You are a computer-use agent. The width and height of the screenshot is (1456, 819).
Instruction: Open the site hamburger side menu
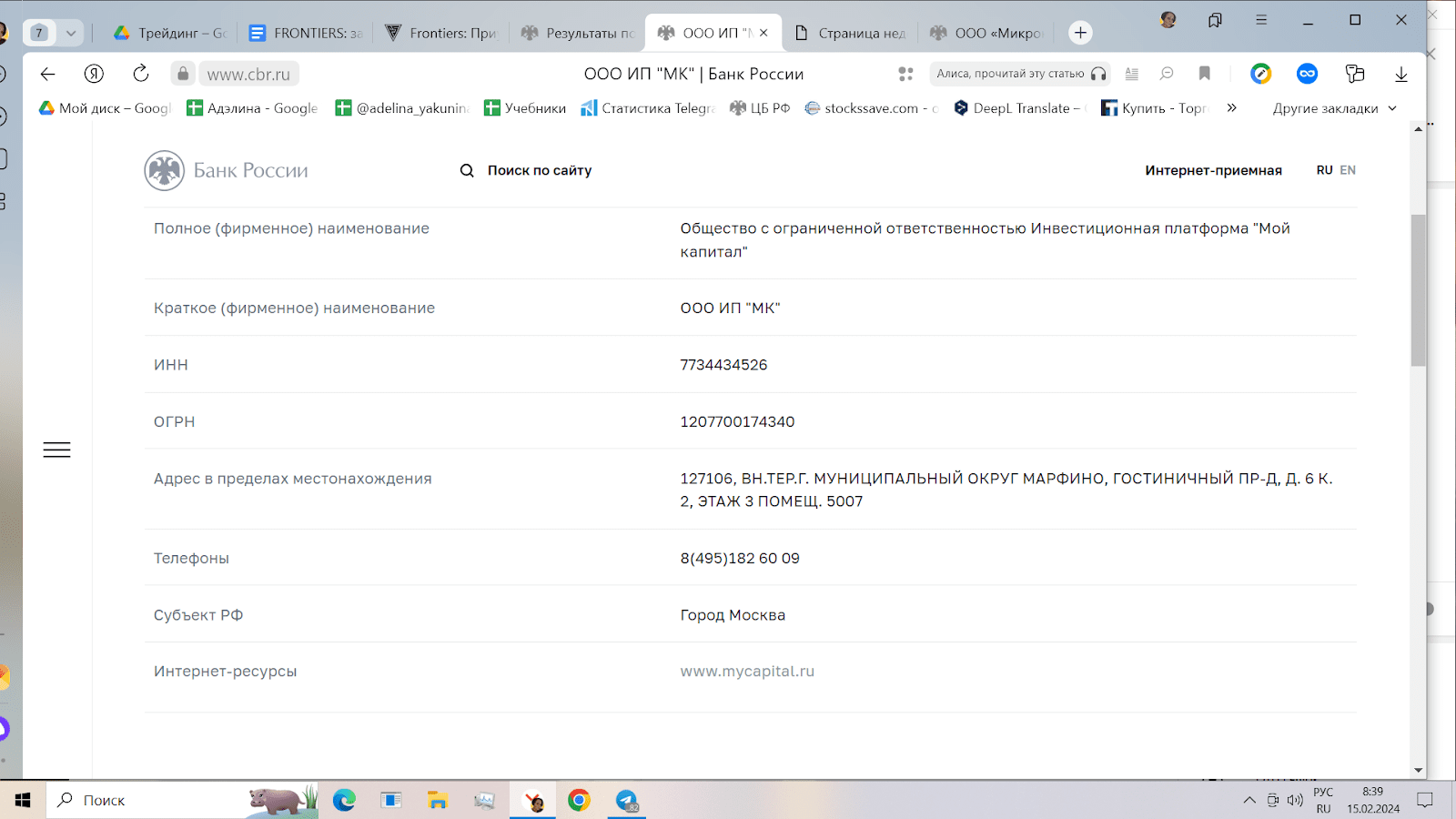(x=56, y=450)
